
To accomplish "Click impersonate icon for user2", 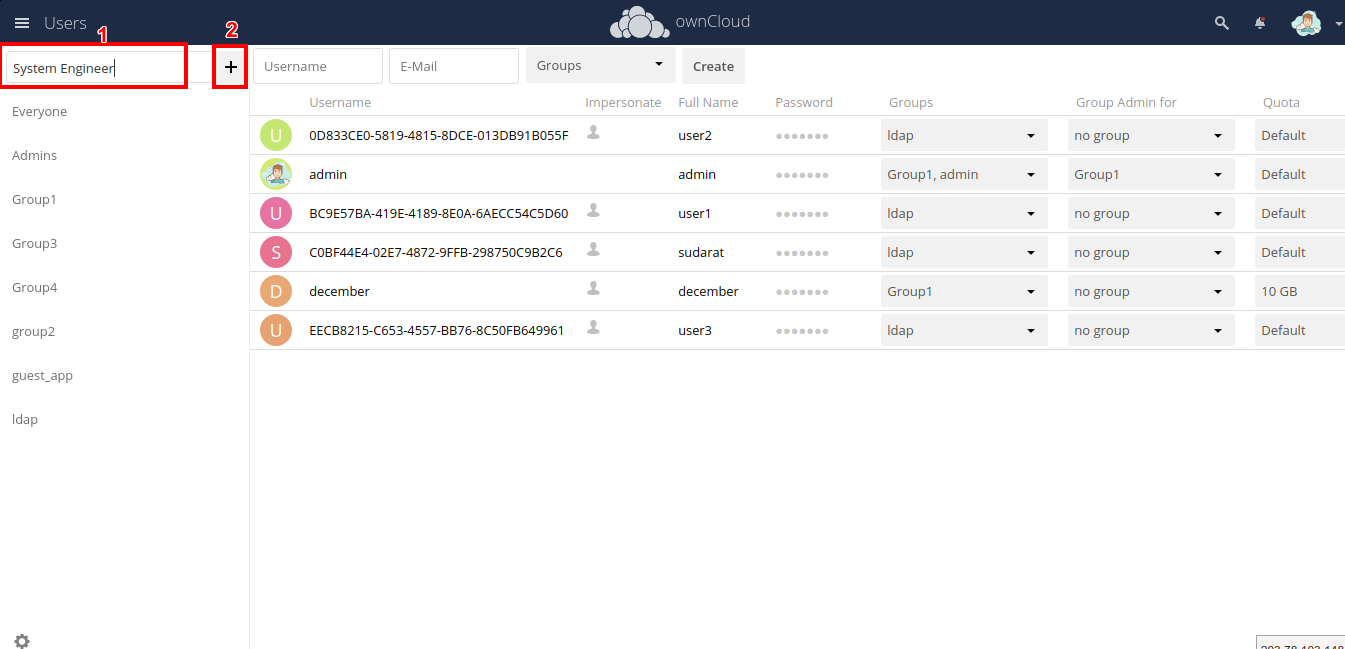I will coord(593,132).
